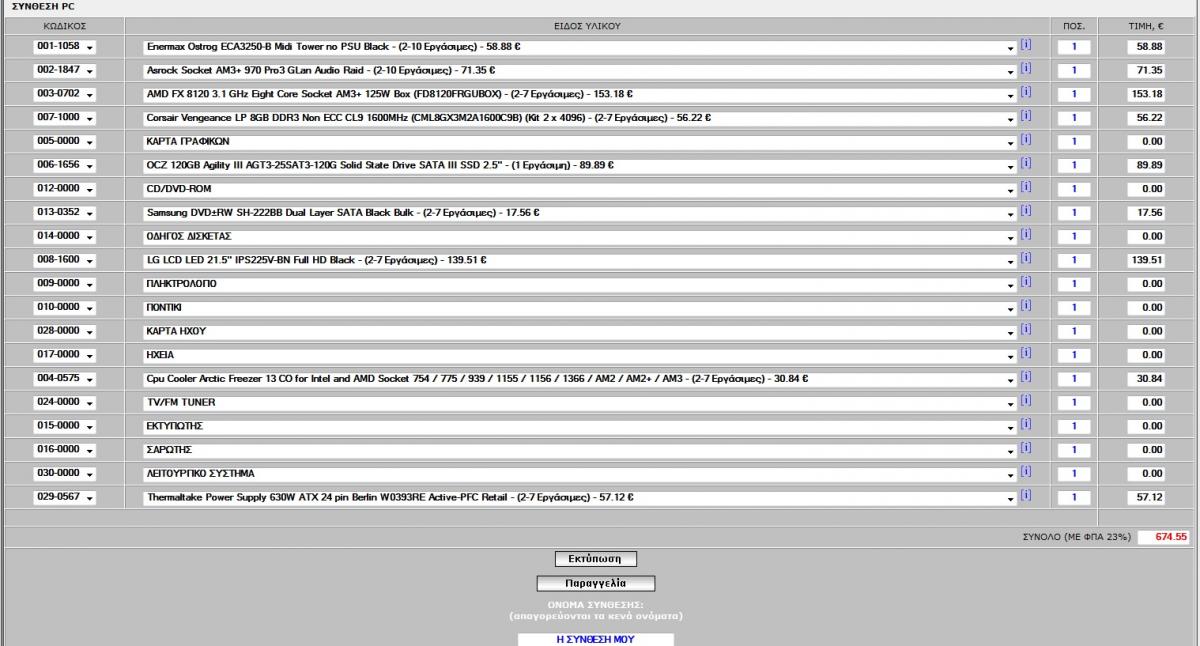This screenshot has width=1200, height=646.
Task: Open the ΠΛΗΚΤΡΟΛΟΓΙΟ product dropdown
Action: [x=580, y=284]
